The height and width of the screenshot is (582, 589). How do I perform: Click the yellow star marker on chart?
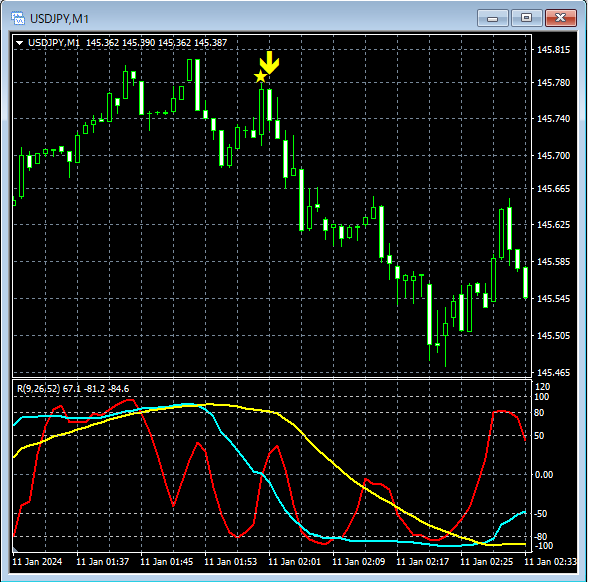(260, 77)
